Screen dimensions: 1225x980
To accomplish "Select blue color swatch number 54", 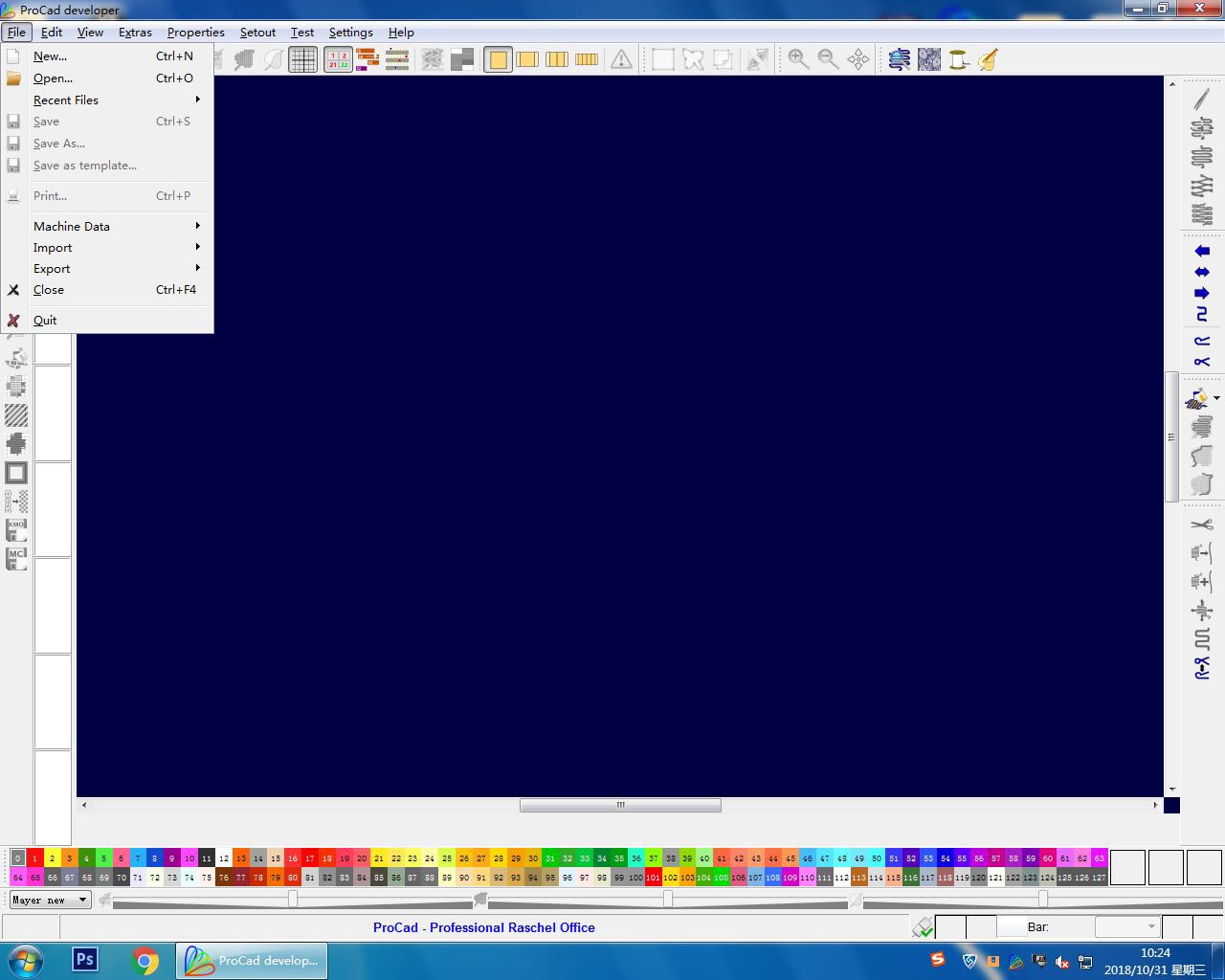I will [x=945, y=858].
